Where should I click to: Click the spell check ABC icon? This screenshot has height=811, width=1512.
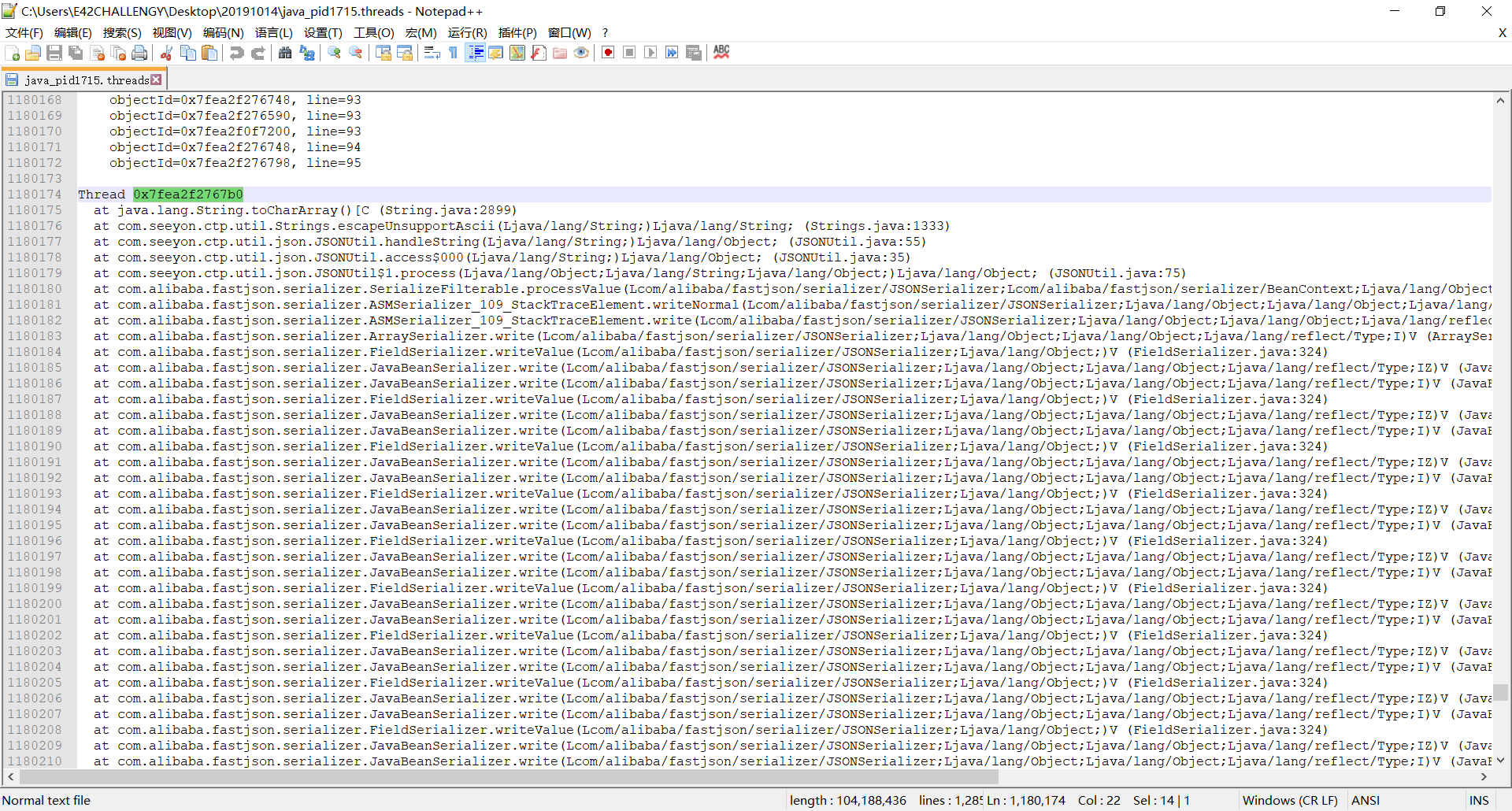(721, 53)
